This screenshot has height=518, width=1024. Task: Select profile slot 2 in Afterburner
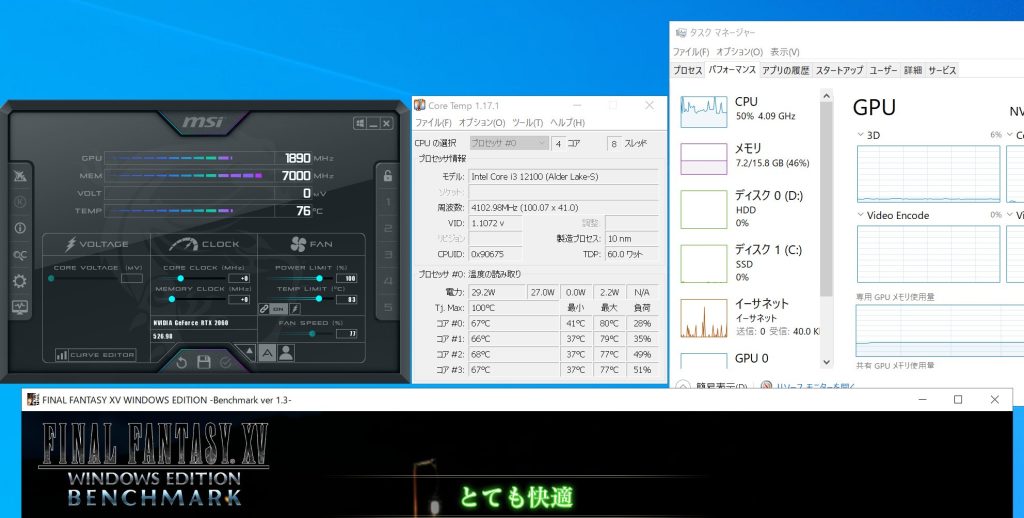pyautogui.click(x=388, y=228)
